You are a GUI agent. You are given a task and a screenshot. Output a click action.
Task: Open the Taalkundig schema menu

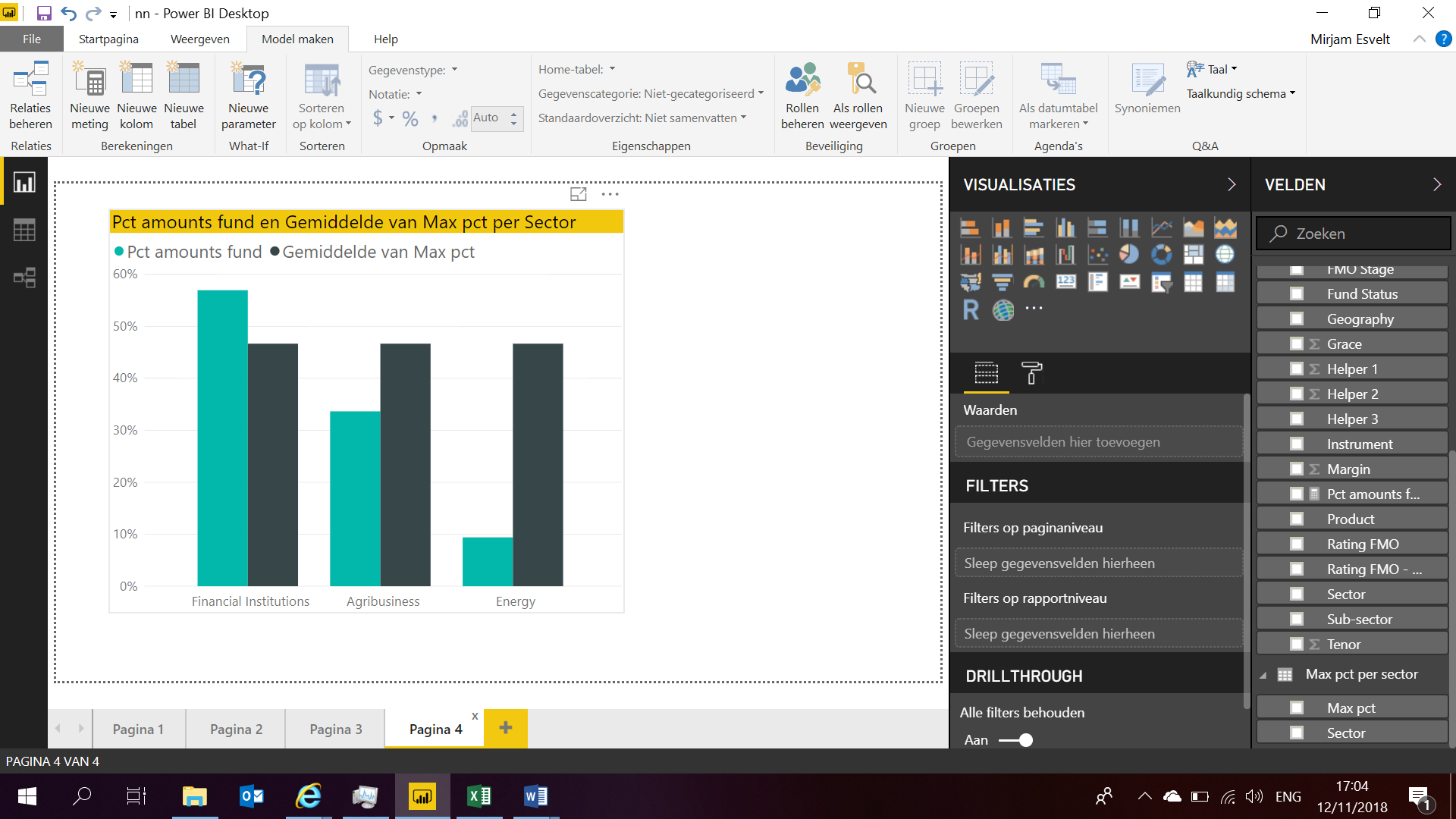(1241, 93)
